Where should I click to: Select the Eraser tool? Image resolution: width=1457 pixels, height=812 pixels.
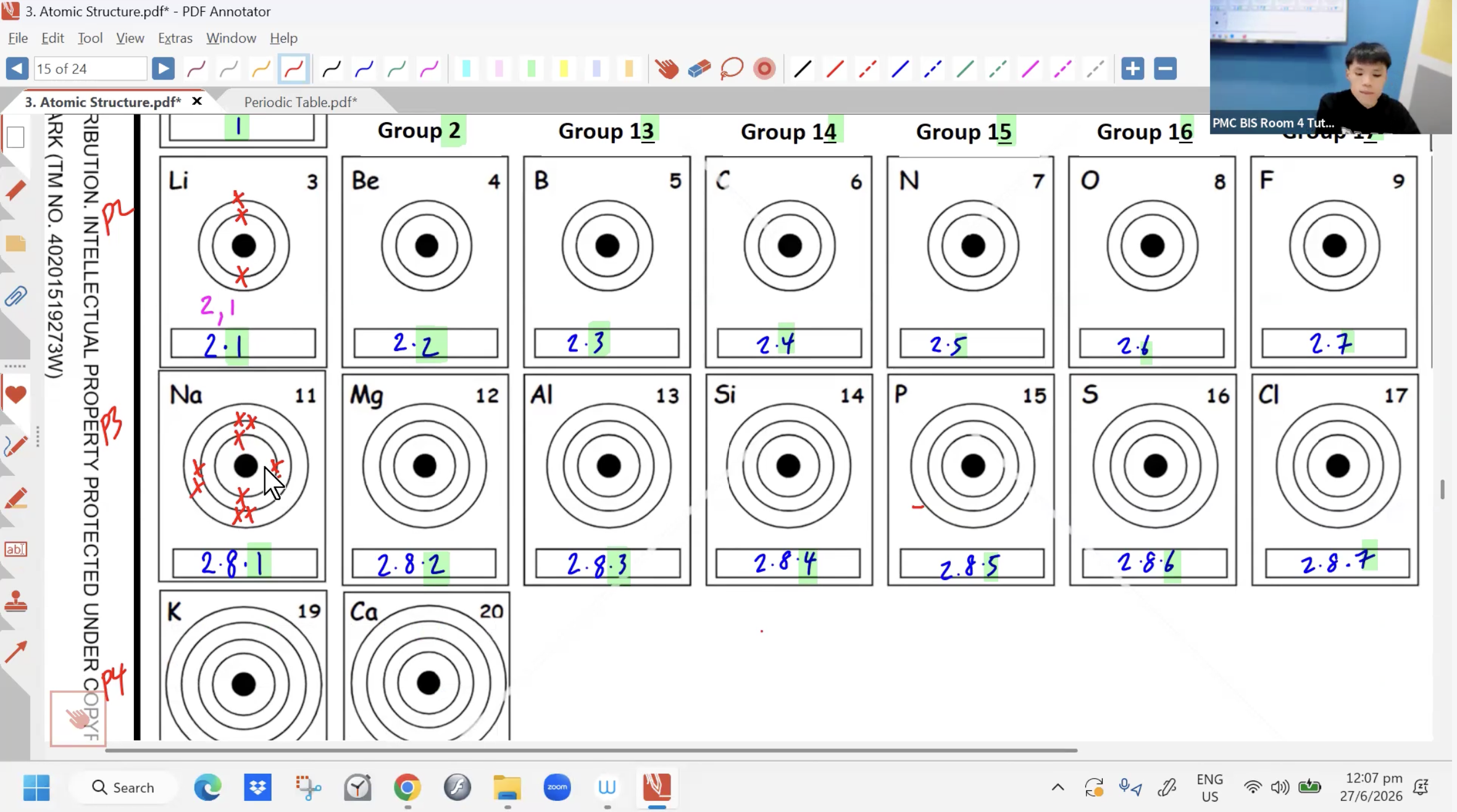(x=699, y=68)
